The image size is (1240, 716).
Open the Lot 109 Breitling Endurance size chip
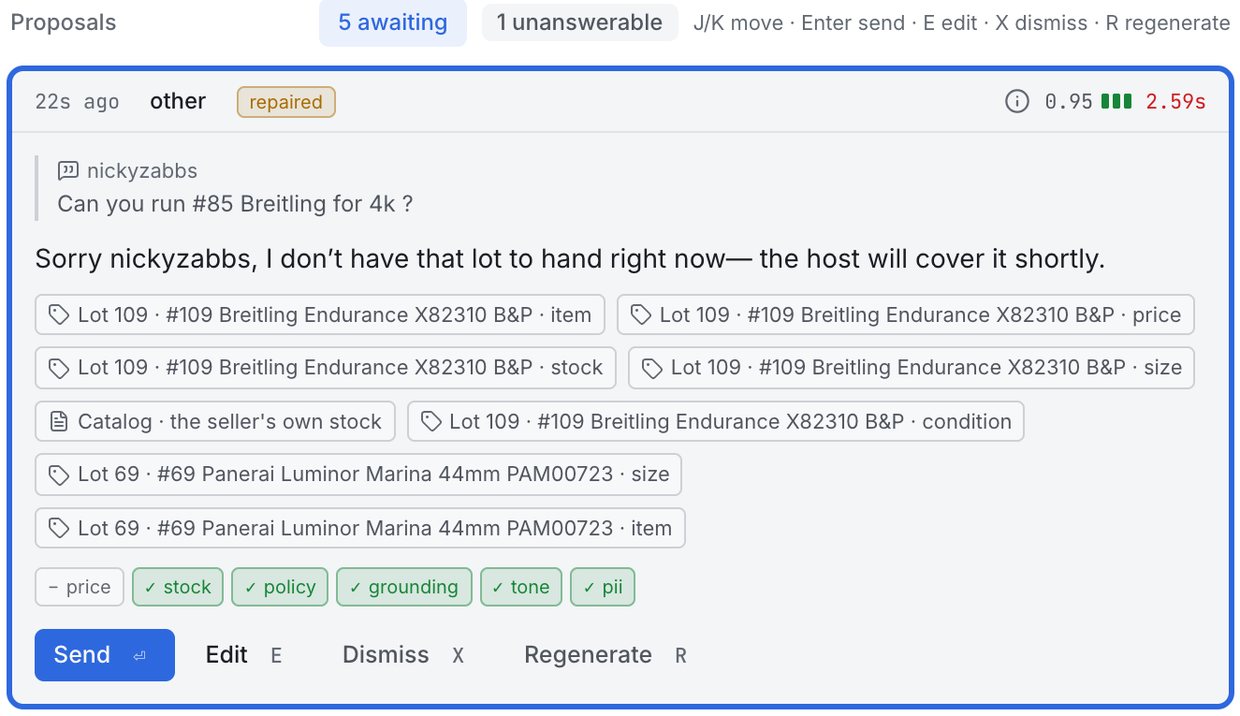[x=912, y=367]
